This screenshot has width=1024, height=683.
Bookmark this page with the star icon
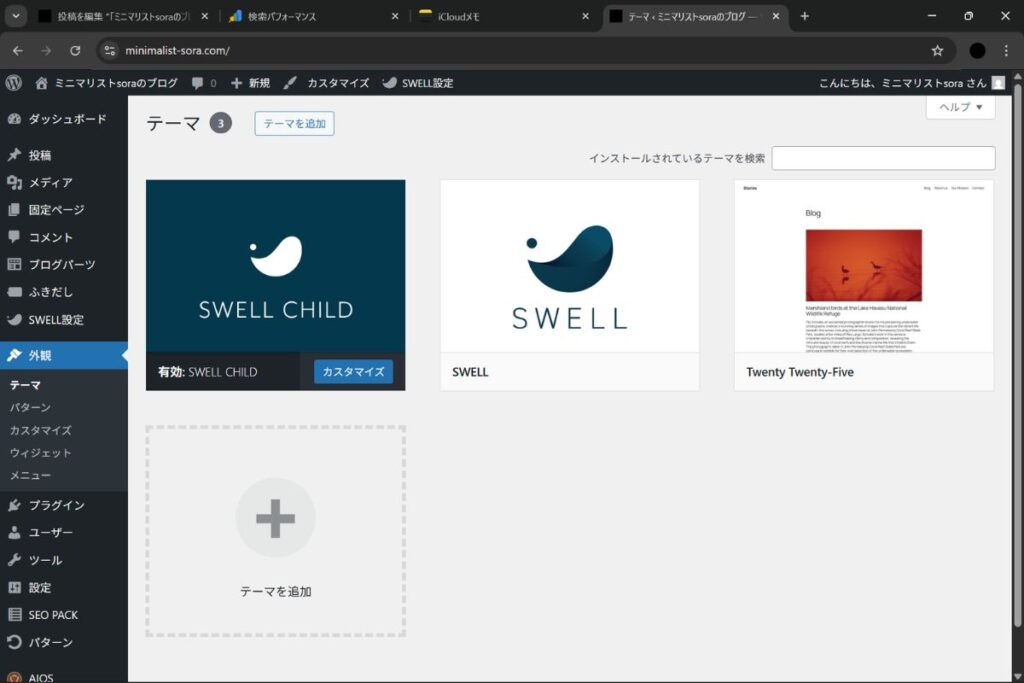click(937, 50)
